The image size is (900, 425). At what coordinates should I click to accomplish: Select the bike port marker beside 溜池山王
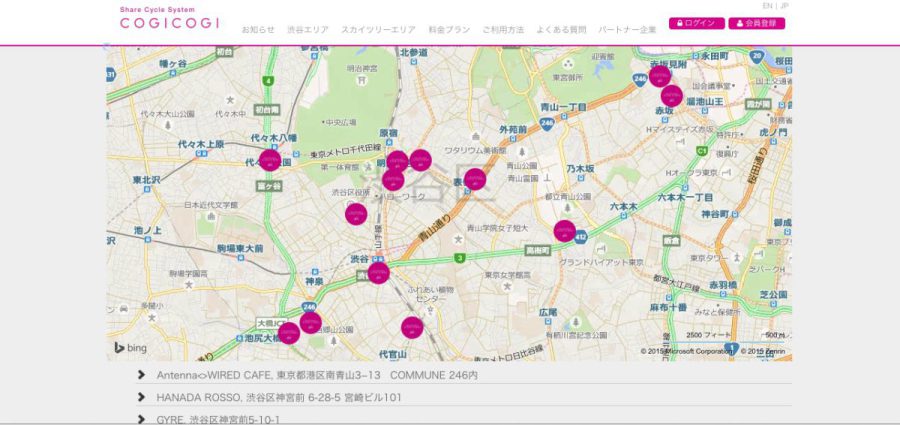672,96
